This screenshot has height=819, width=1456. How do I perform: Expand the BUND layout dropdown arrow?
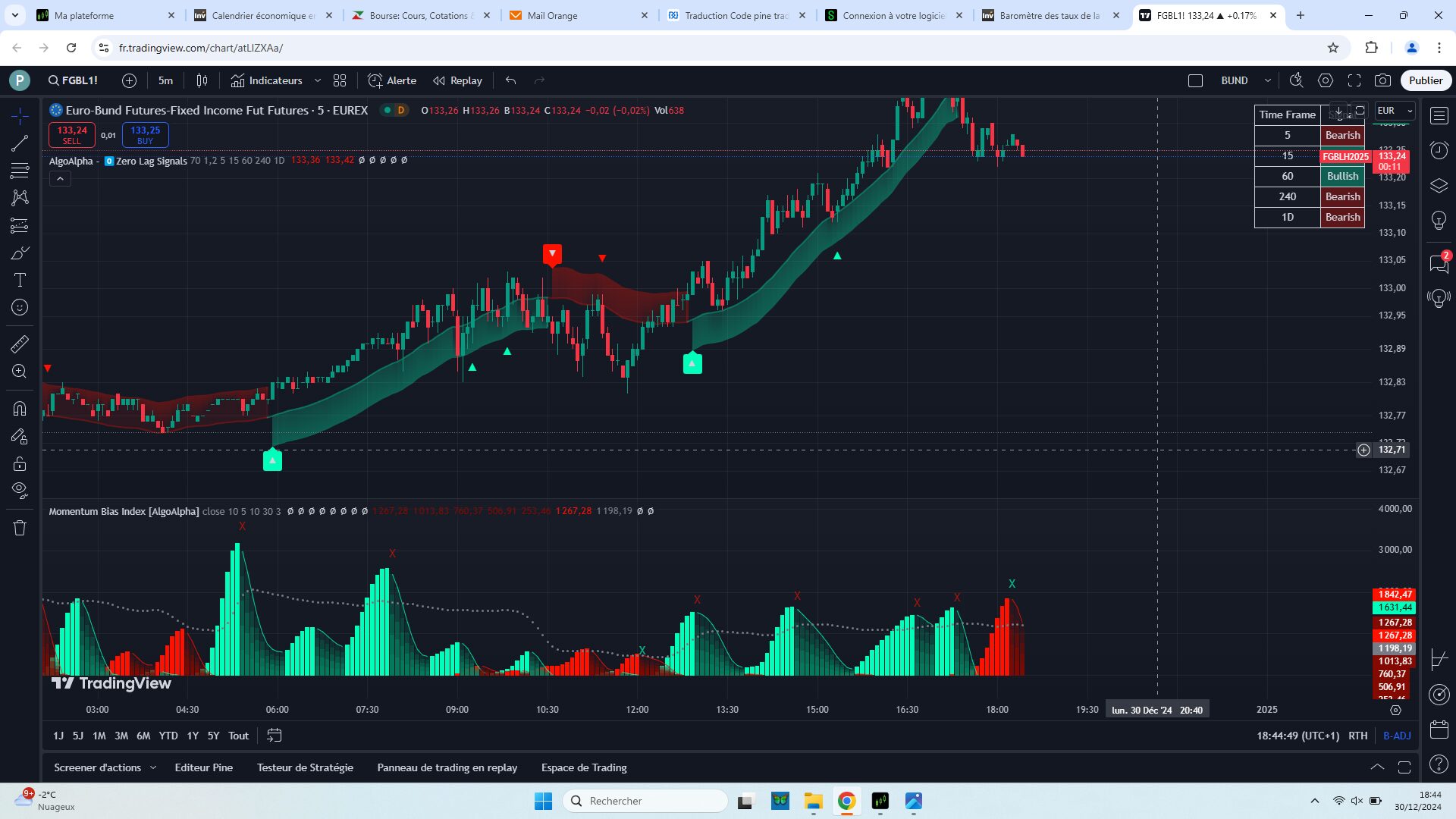coord(1267,80)
